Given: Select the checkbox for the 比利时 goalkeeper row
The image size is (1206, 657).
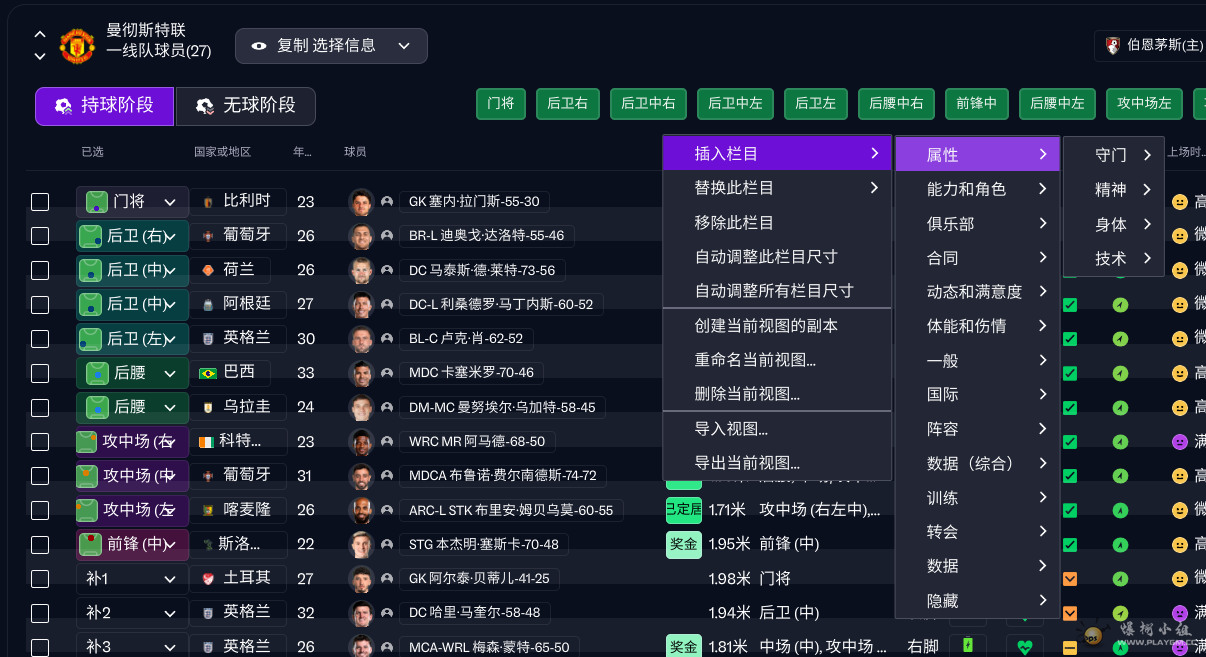Looking at the screenshot, I should 40,201.
